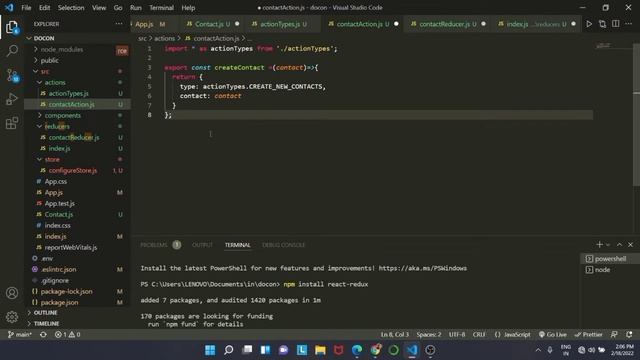The width and height of the screenshot is (640, 360).
Task: Open the View menu
Action: [99, 8]
